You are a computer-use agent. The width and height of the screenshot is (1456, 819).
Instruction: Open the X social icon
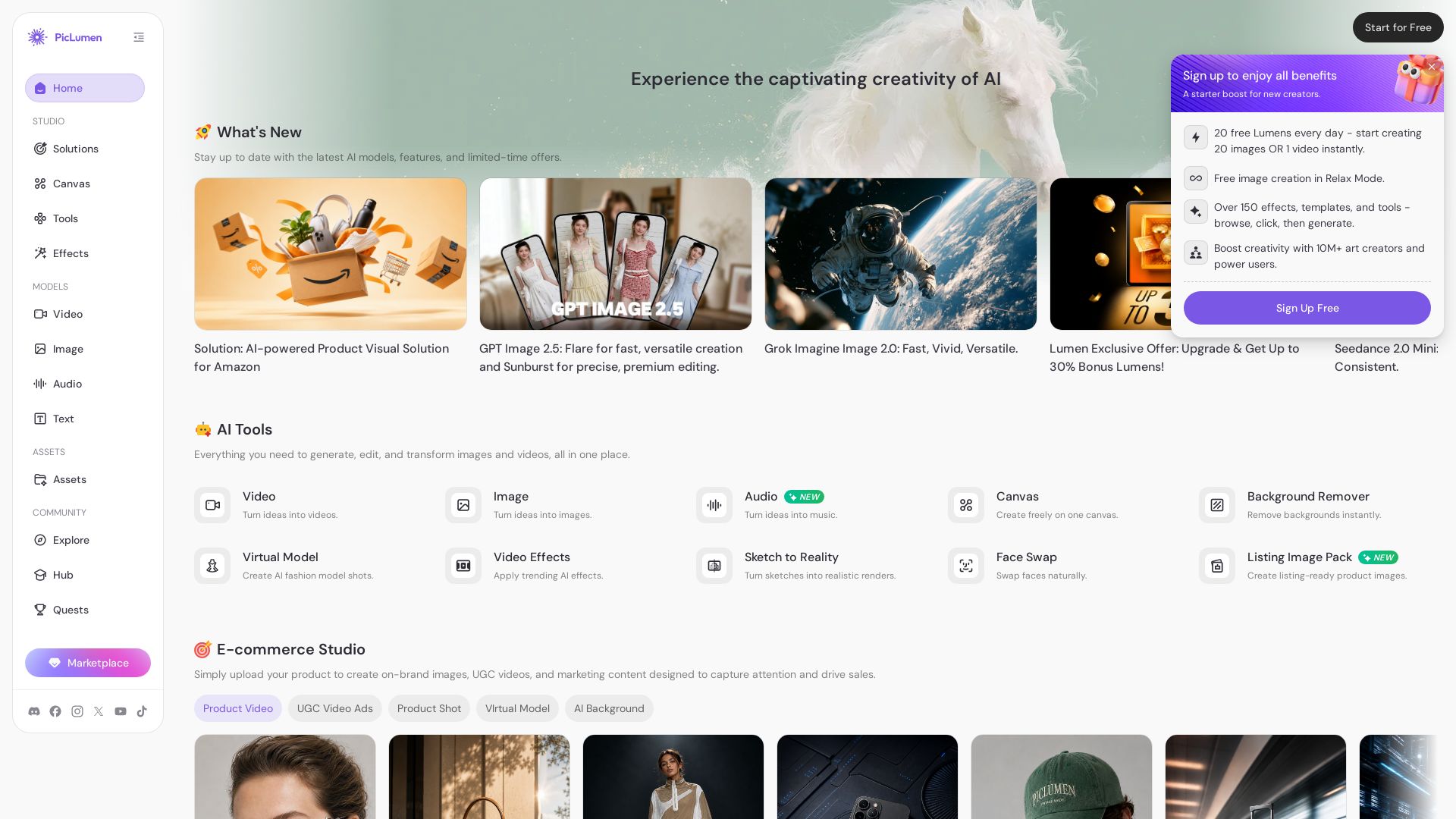[x=99, y=711]
